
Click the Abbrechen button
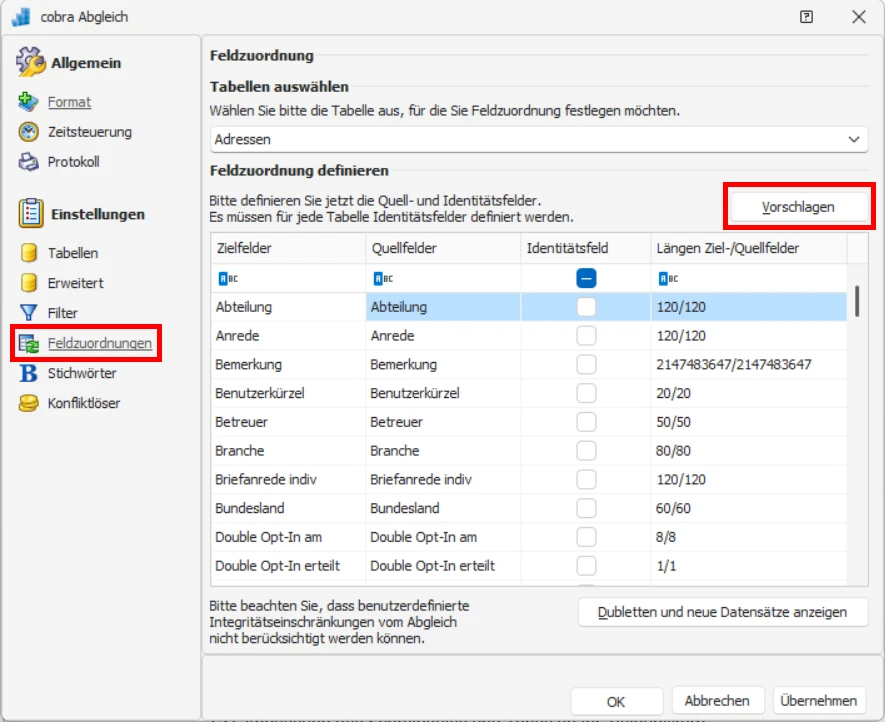(717, 701)
